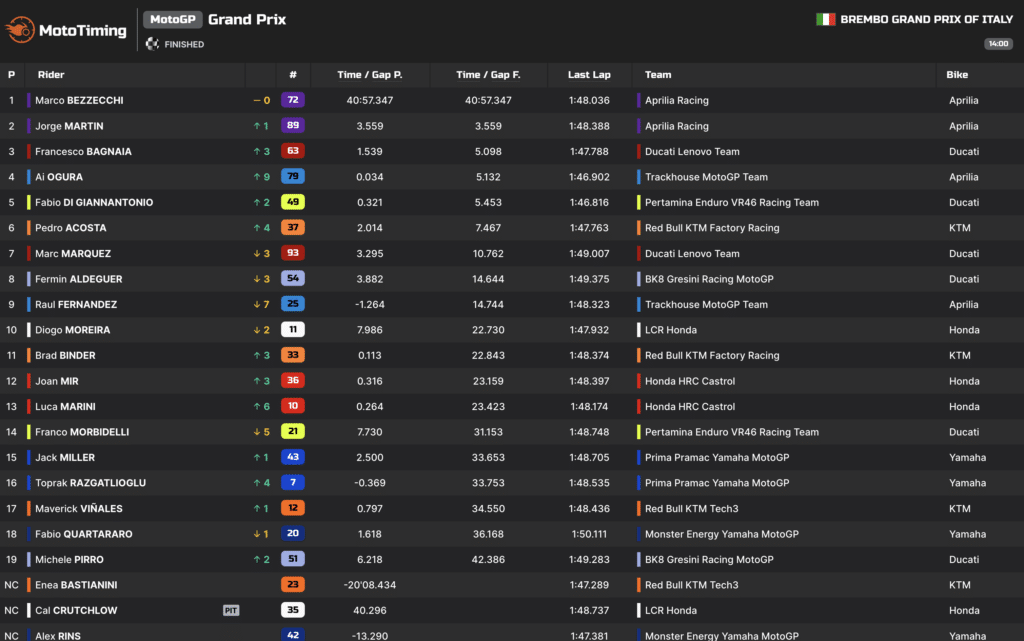Click rider name Fabio QUARTARARO
The width and height of the screenshot is (1024, 641).
pyautogui.click(x=84, y=534)
